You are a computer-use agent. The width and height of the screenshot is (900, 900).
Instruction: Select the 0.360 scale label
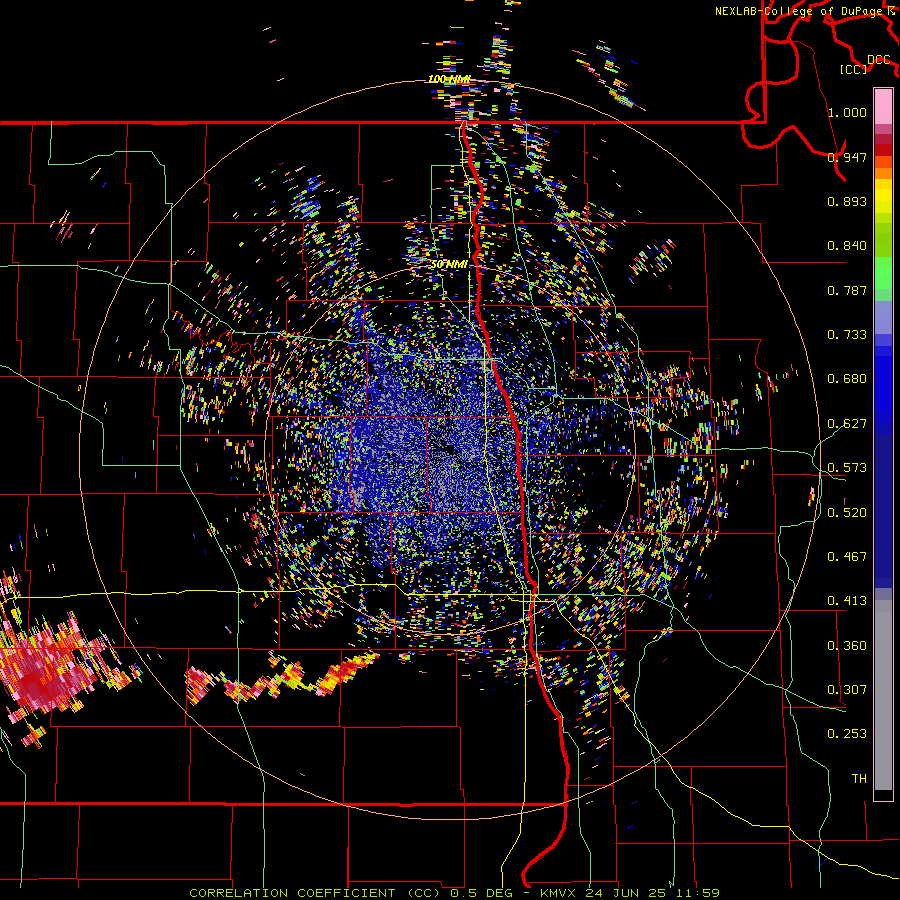click(x=847, y=646)
